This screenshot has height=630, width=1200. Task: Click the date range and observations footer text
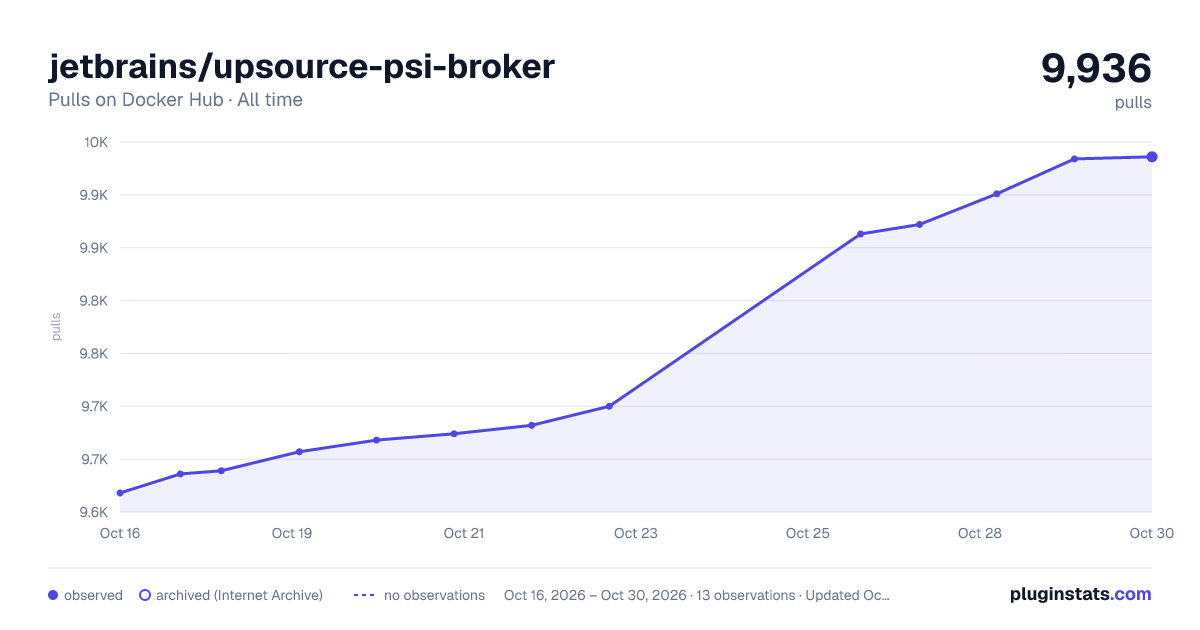pos(697,595)
